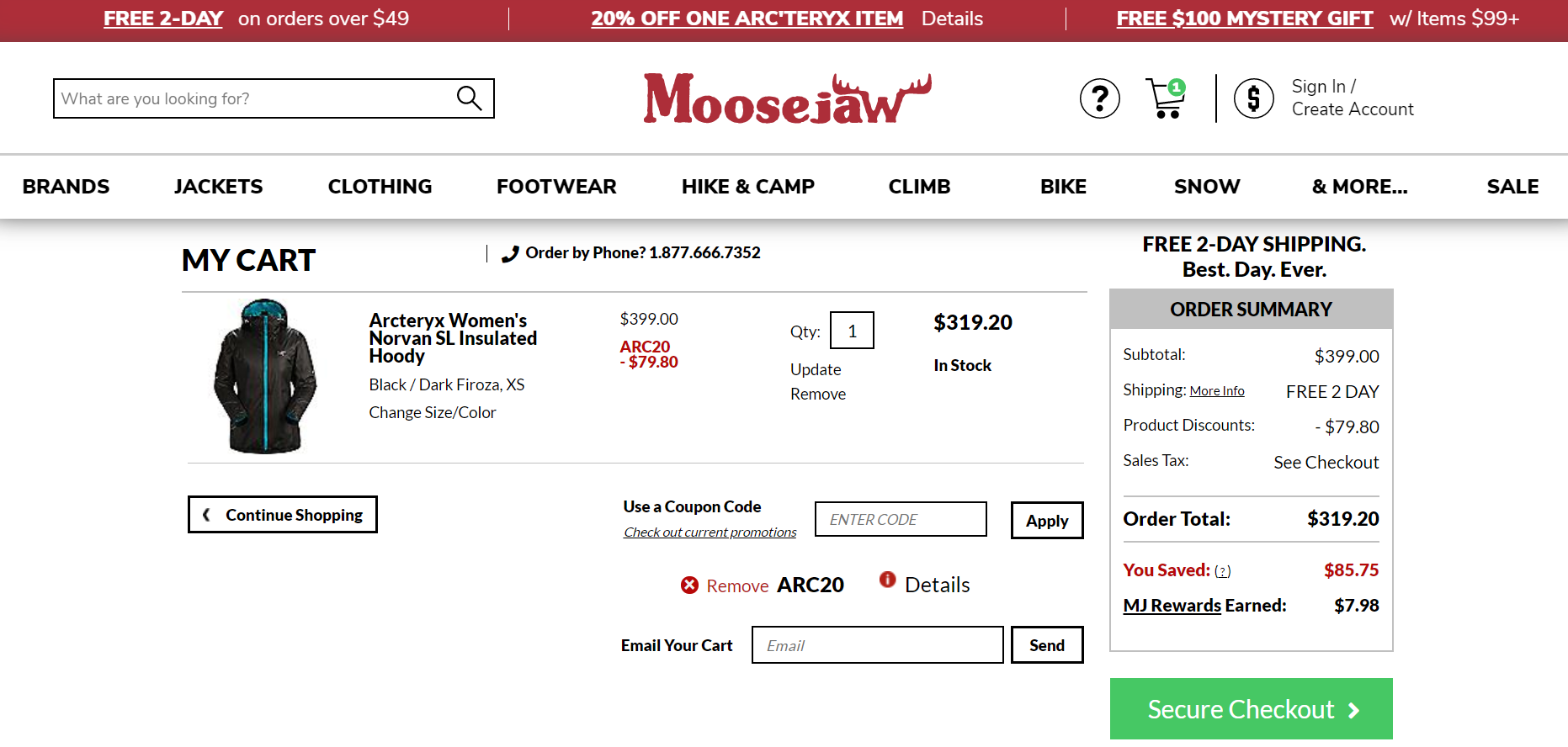Focus the Email Your Cart field
The image size is (1568, 747).
[x=877, y=644]
